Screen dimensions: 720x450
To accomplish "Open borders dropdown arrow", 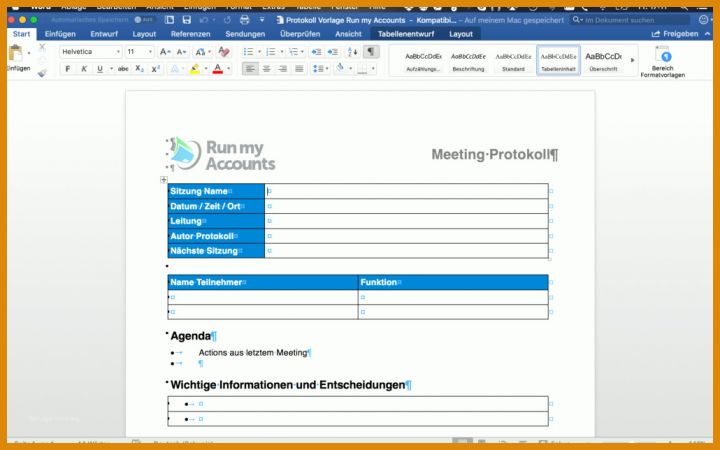I will point(373,69).
